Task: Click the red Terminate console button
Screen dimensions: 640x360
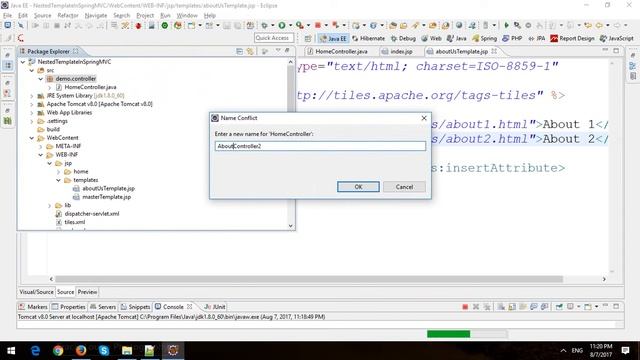Action: pos(465,307)
